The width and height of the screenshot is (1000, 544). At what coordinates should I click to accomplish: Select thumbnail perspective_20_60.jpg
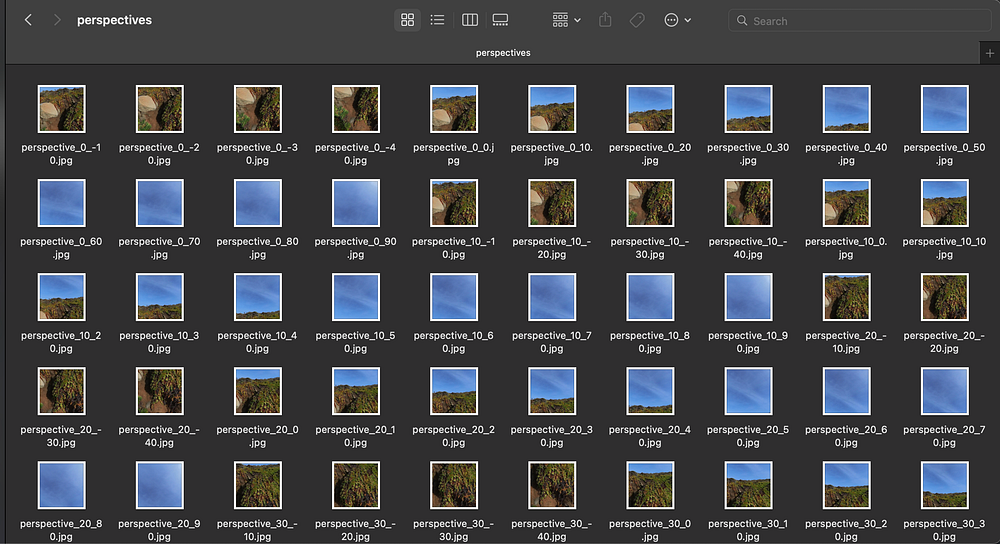point(846,391)
